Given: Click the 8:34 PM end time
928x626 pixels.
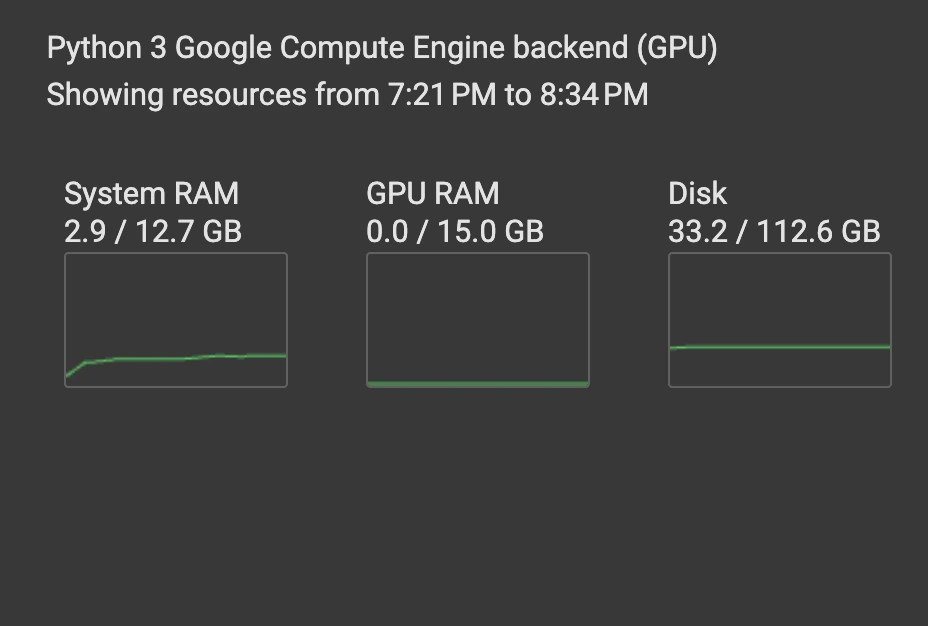Looking at the screenshot, I should (593, 95).
